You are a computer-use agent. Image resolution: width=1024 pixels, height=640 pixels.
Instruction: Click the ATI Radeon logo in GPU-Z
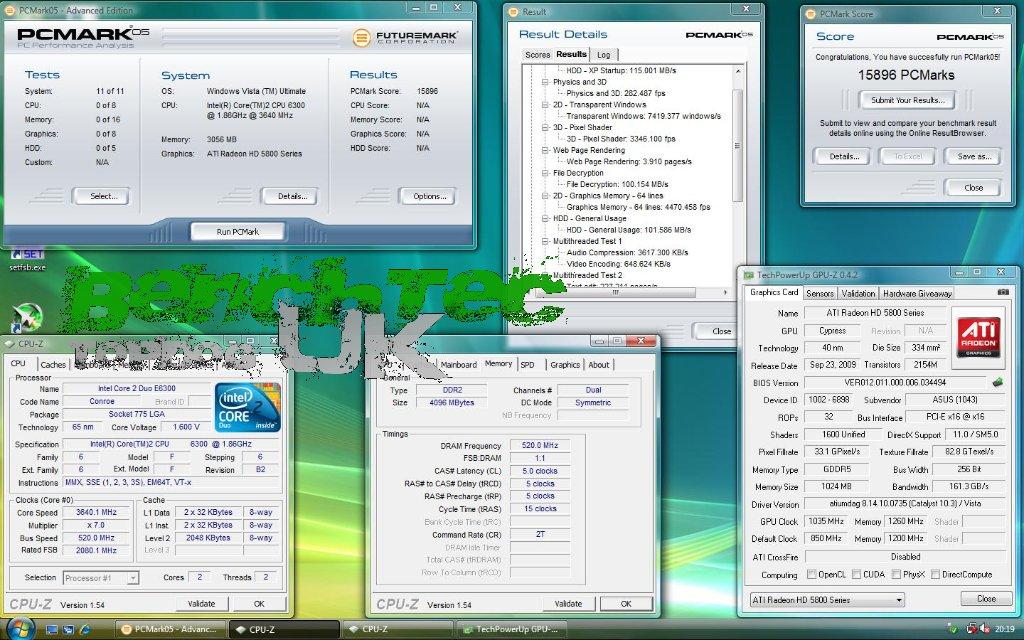(x=978, y=336)
